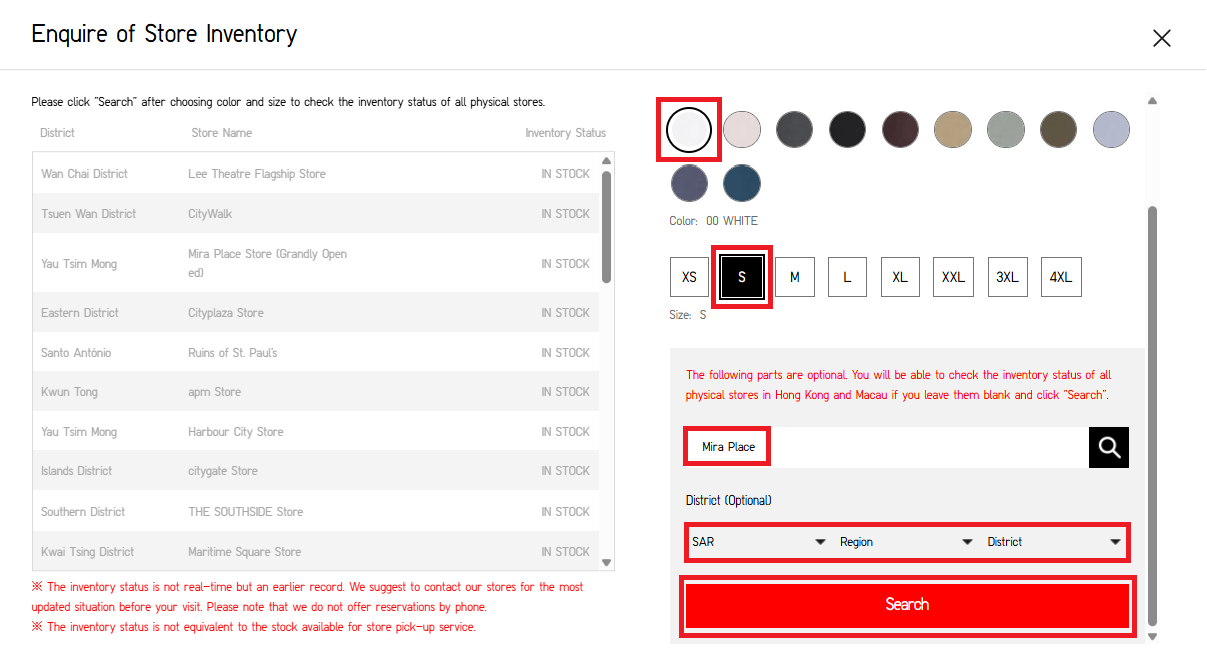The height and width of the screenshot is (666, 1207).
Task: Select size XXL
Action: tap(953, 277)
